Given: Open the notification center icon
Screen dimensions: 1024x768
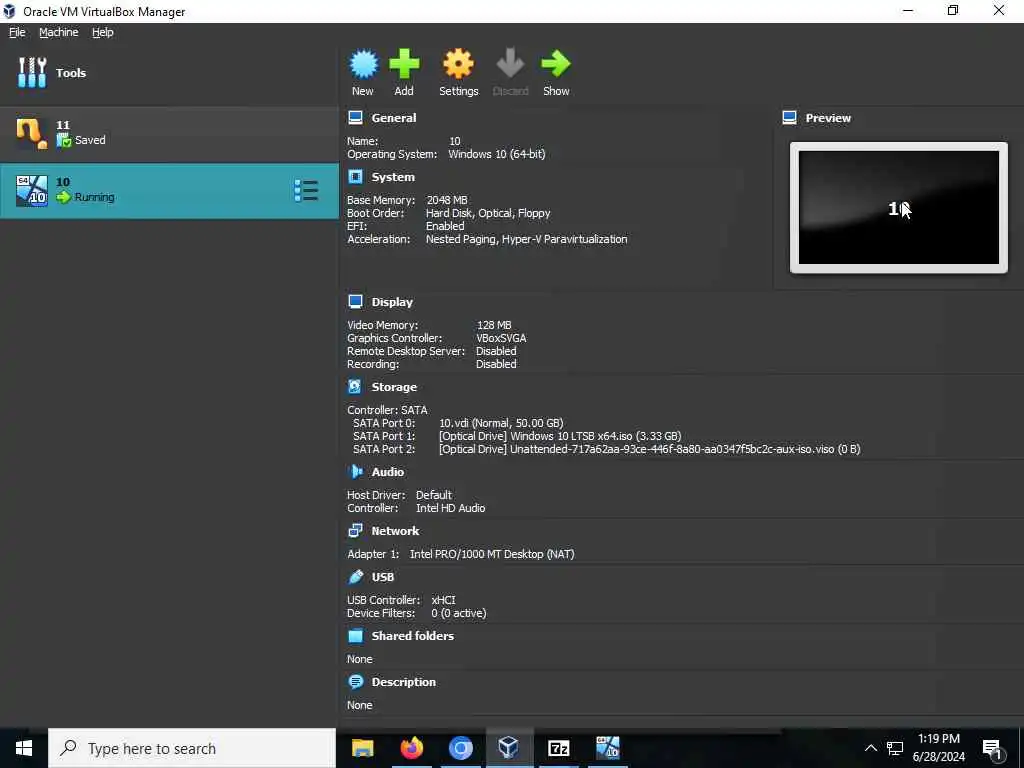Looking at the screenshot, I should [x=993, y=749].
